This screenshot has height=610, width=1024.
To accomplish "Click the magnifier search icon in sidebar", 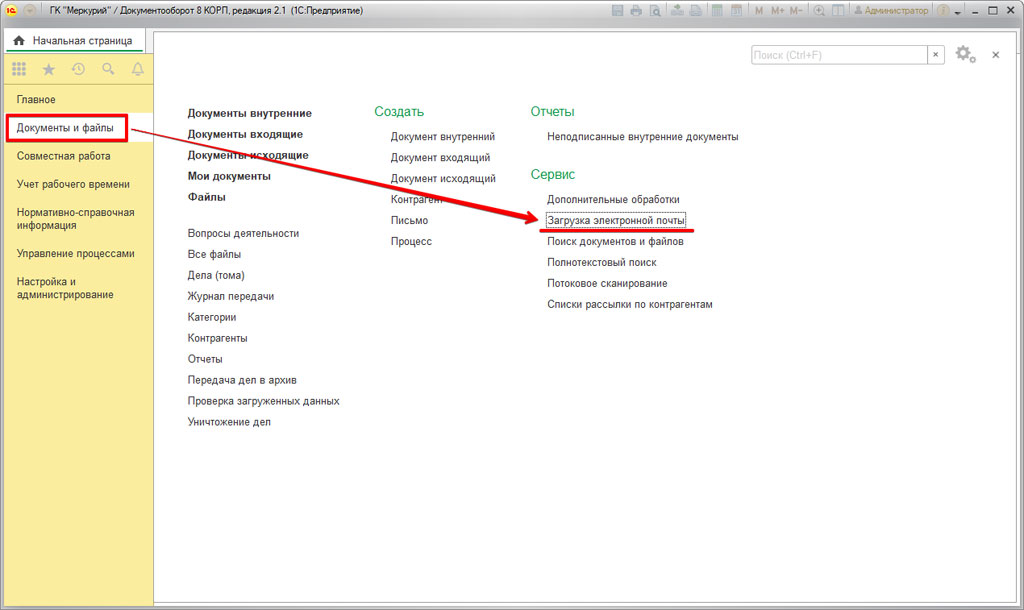I will [108, 69].
